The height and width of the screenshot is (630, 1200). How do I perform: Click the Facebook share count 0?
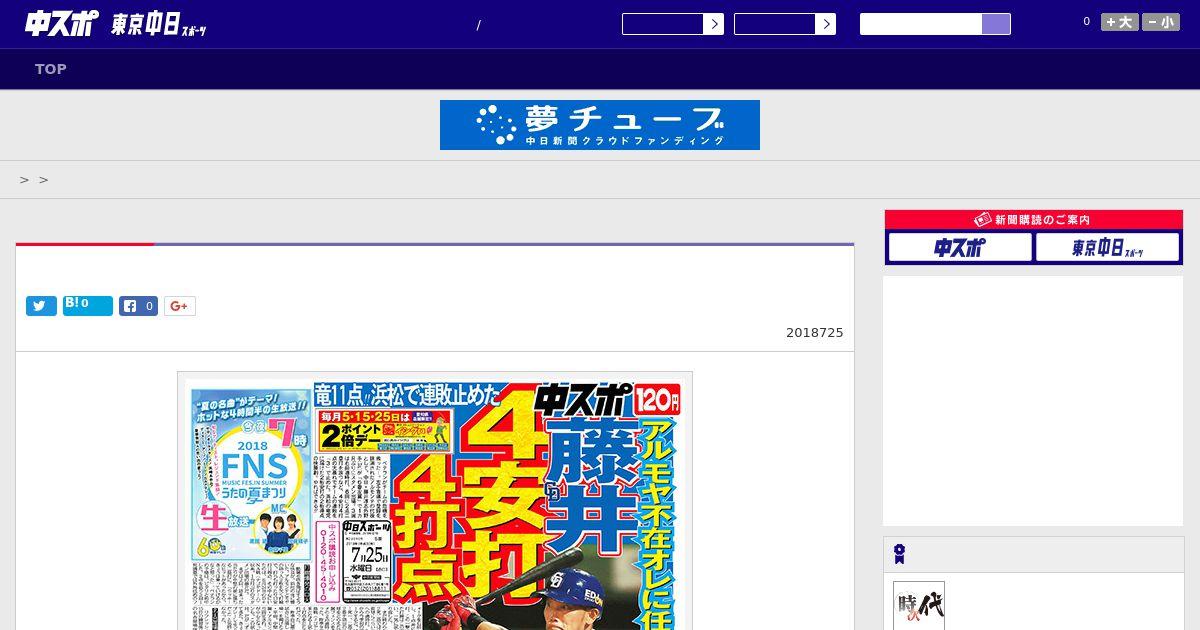coord(149,306)
